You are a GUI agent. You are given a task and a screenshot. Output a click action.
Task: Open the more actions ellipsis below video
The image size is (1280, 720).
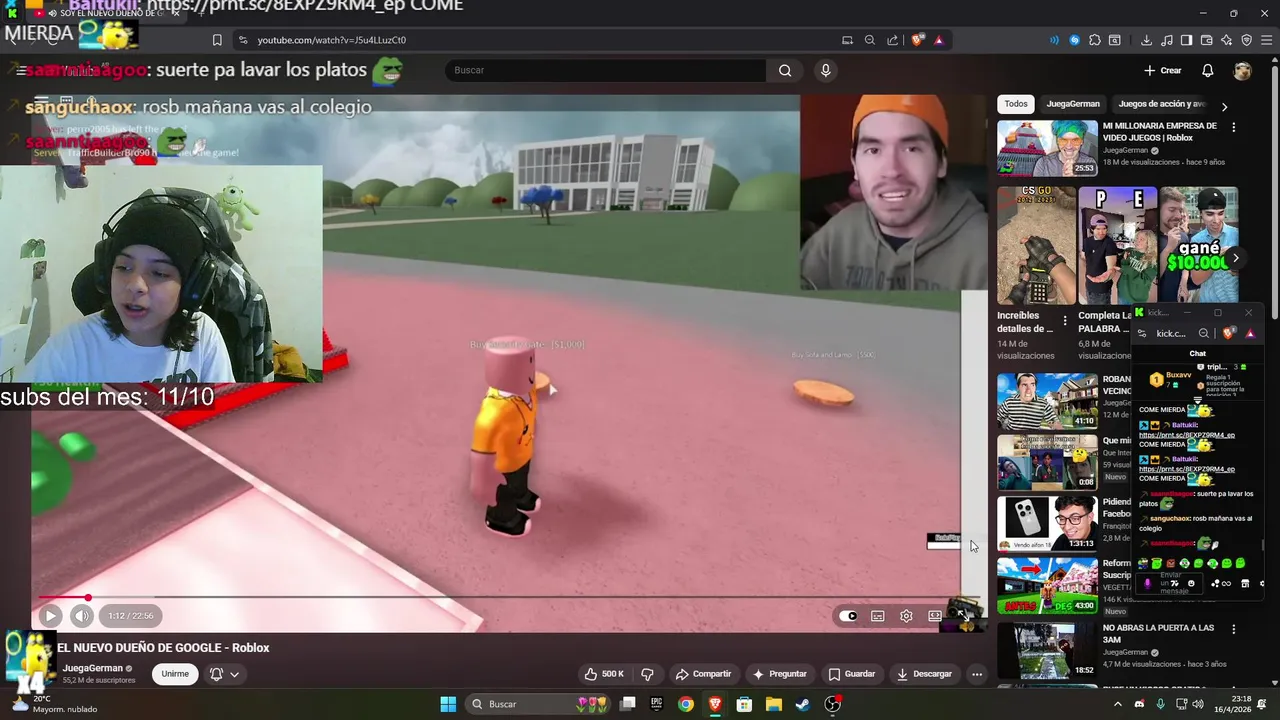coord(977,674)
